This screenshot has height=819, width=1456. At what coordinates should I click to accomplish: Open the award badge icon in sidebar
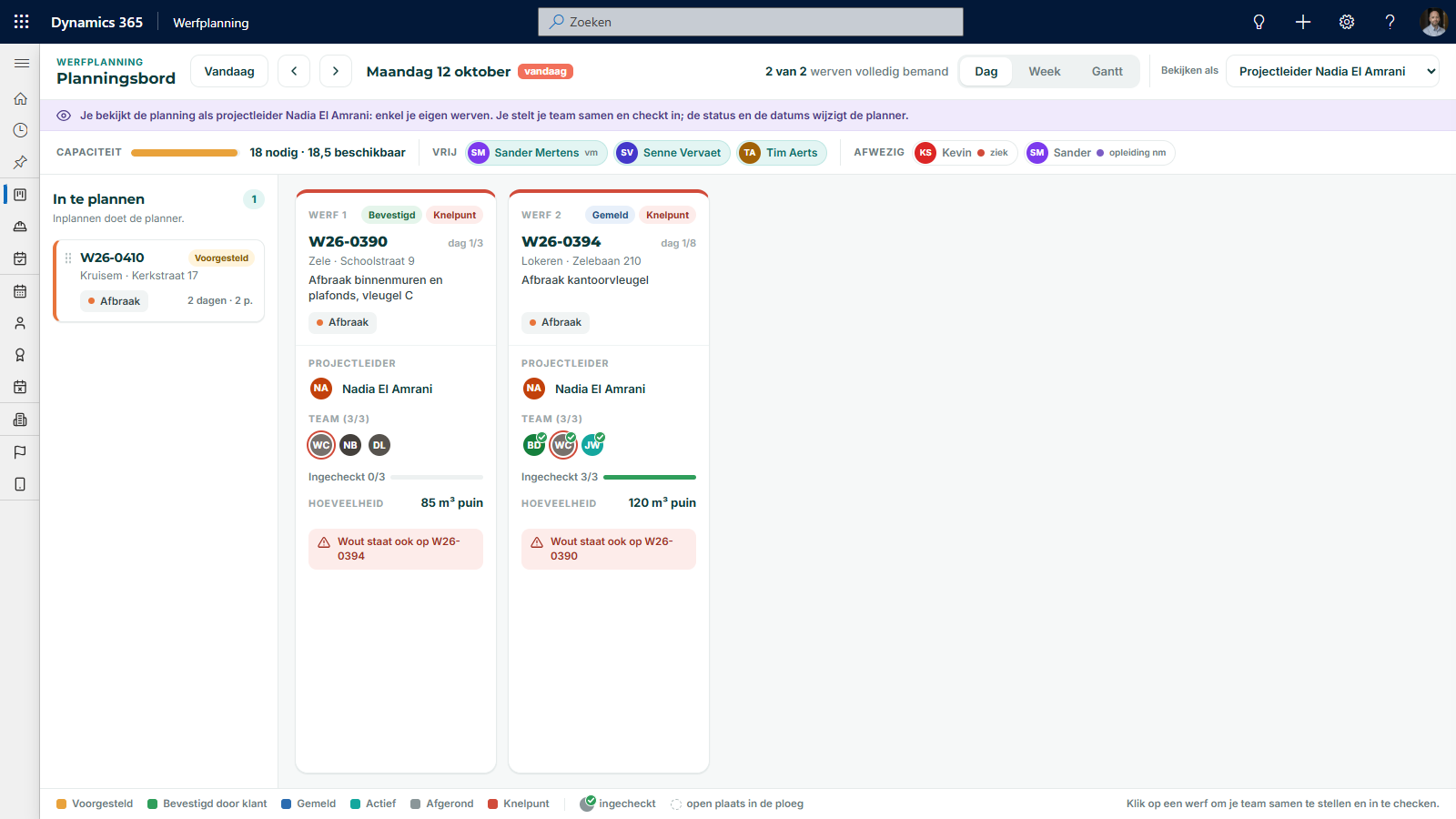click(x=20, y=355)
